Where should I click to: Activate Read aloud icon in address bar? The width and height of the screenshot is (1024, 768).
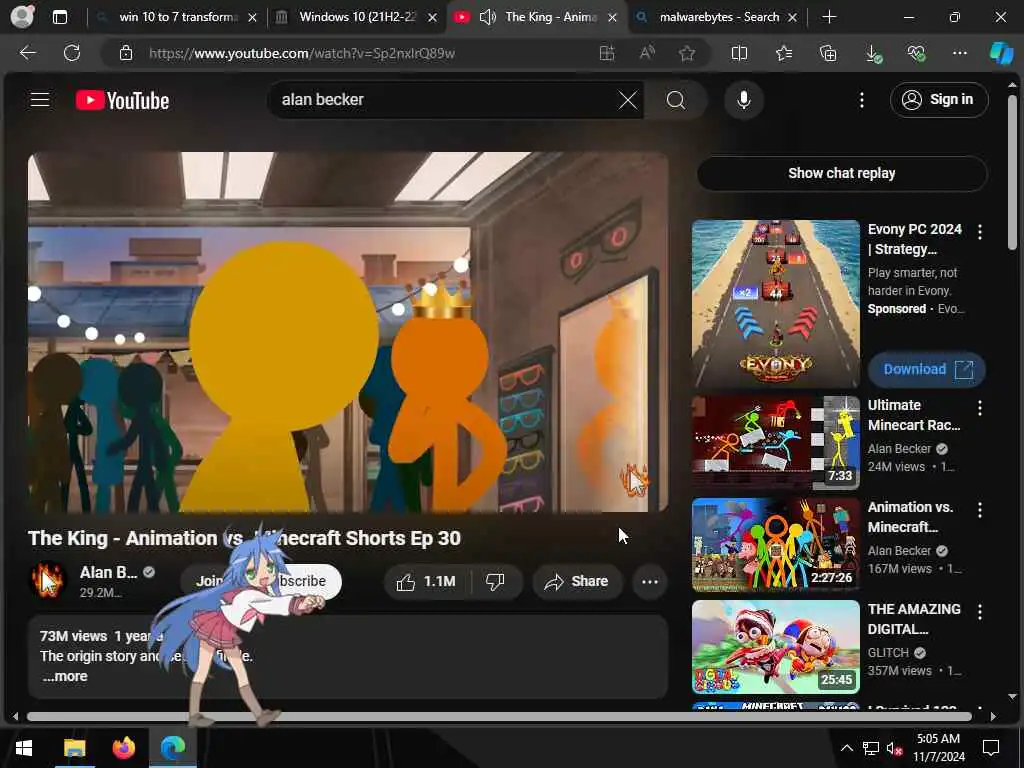pyautogui.click(x=647, y=53)
